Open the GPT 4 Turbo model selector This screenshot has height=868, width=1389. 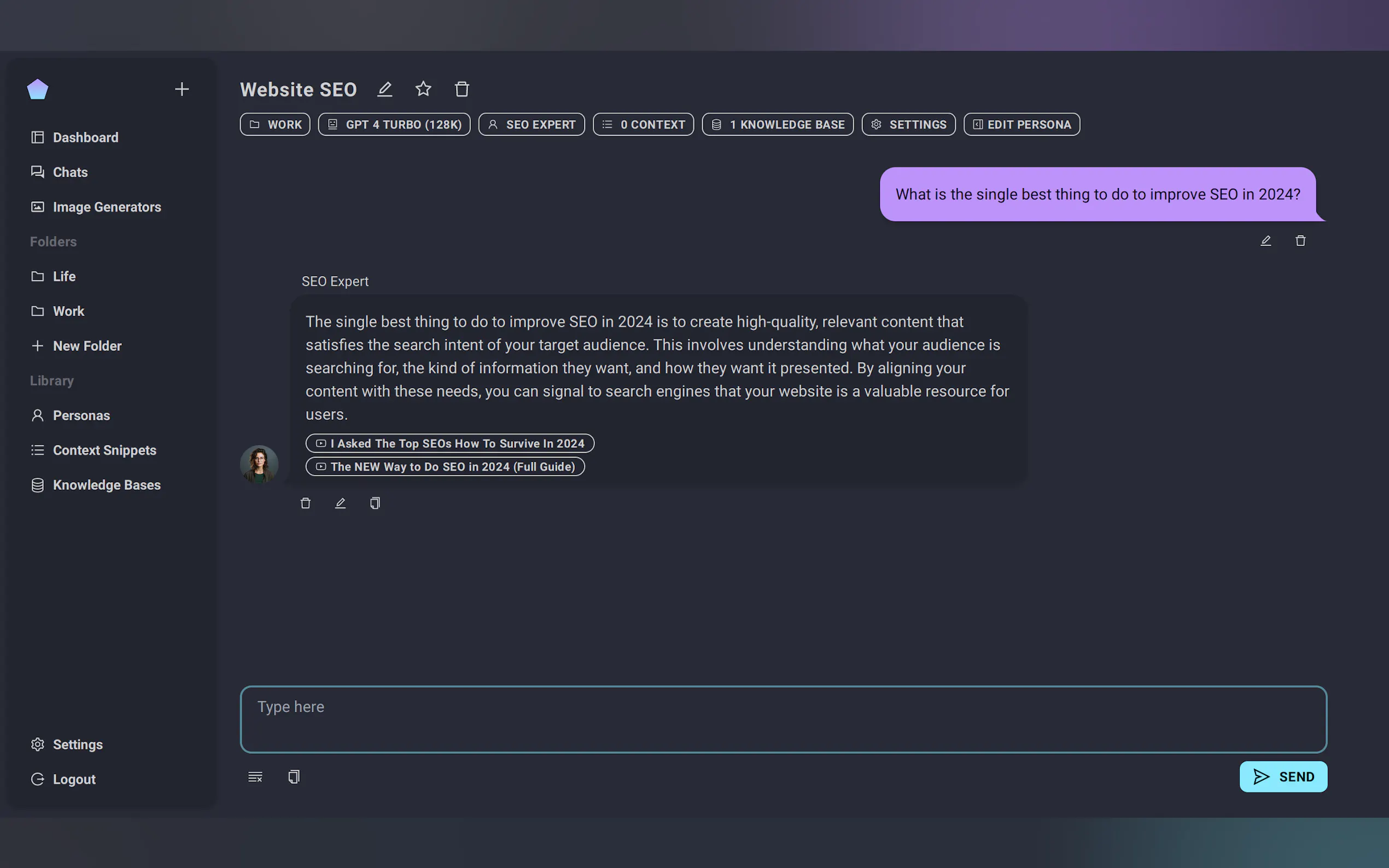click(394, 125)
